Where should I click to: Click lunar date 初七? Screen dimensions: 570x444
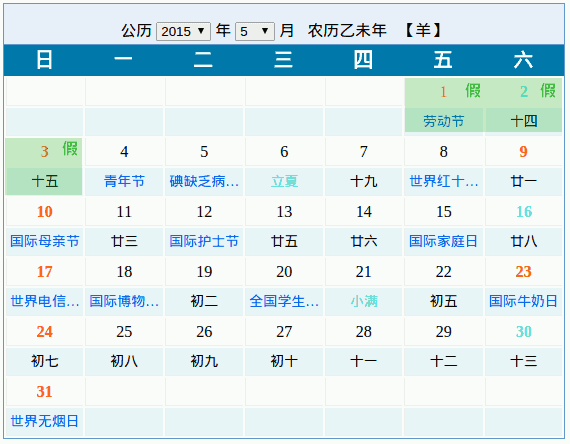45,361
